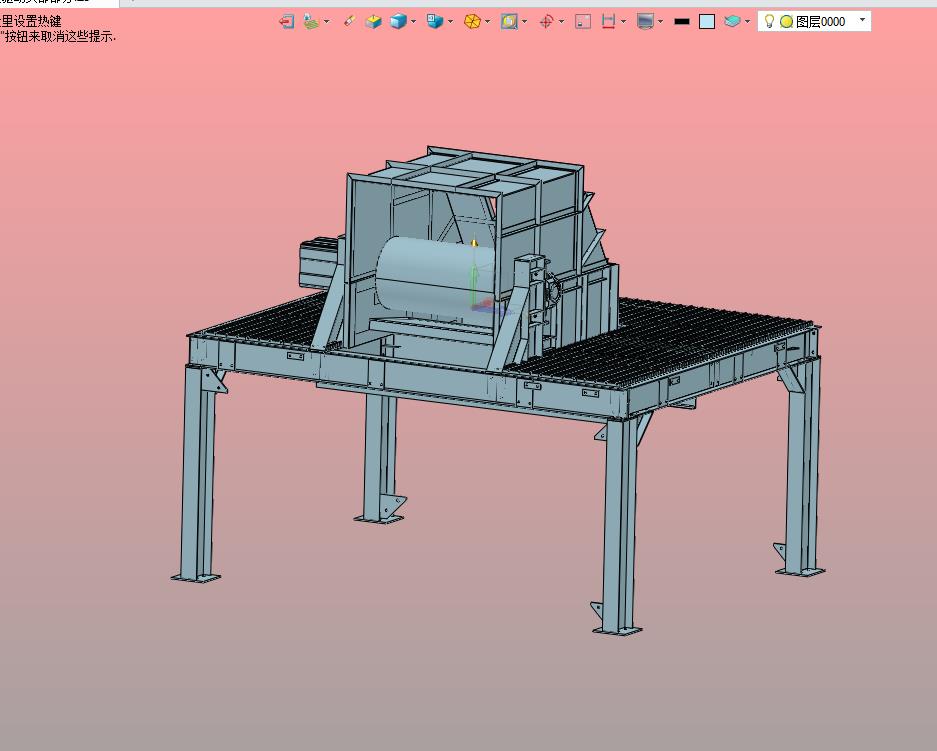Click the orange polyhedron mesh icon
The width and height of the screenshot is (937, 751).
[472, 22]
